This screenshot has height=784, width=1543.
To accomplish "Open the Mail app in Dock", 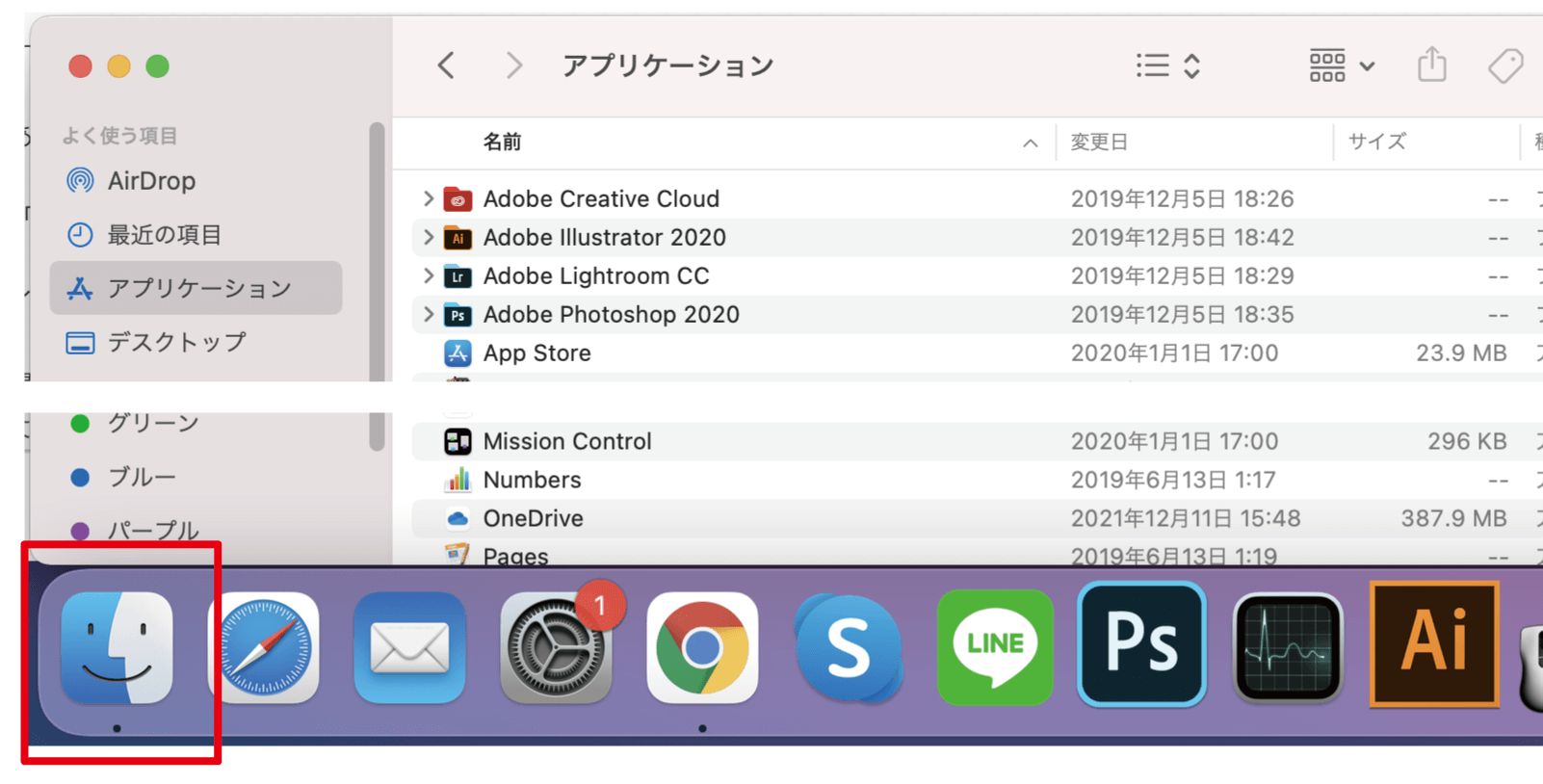I will (x=409, y=648).
